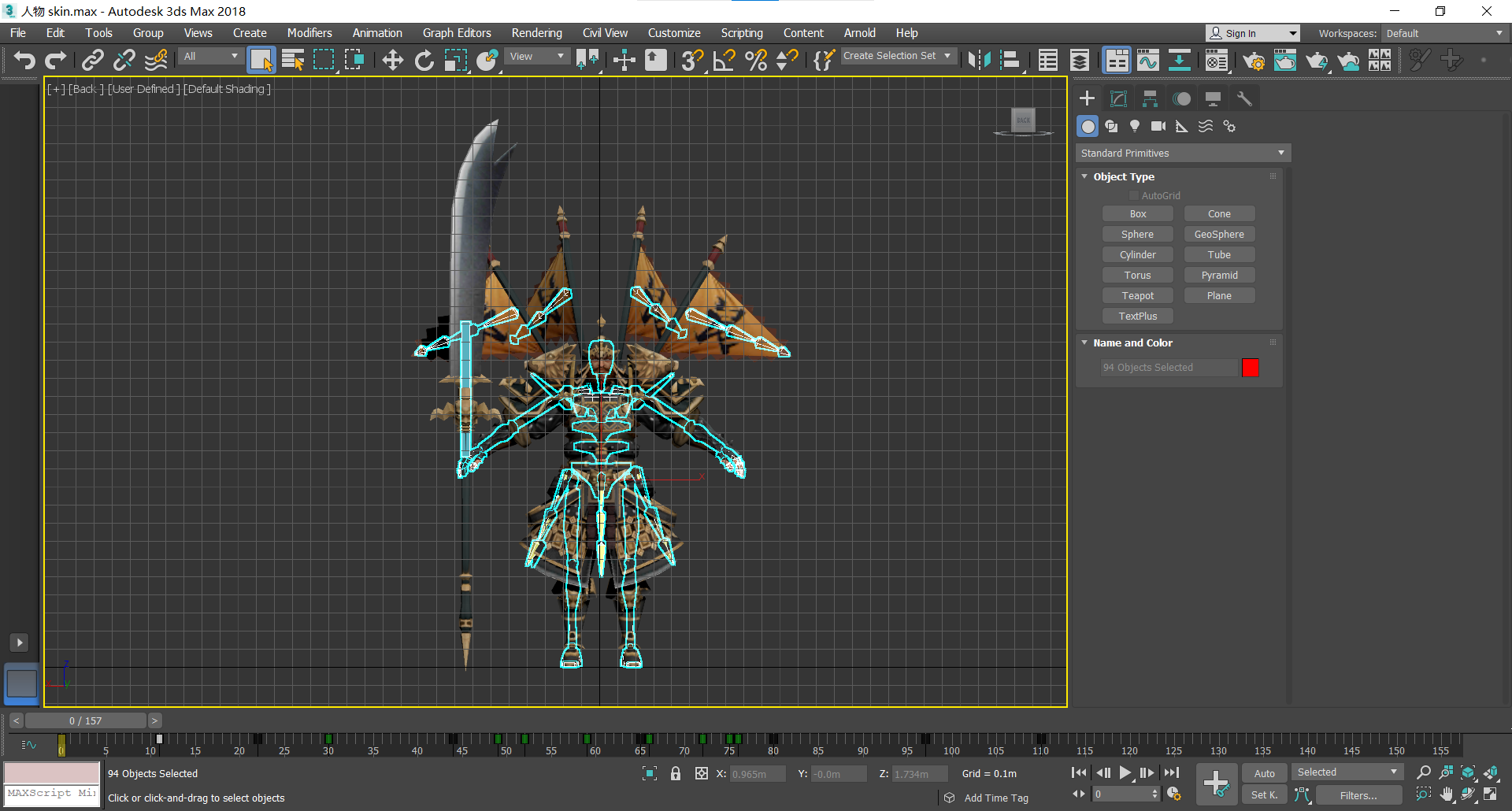Click the Mirror tool icon
This screenshot has height=811, width=1512.
[979, 61]
